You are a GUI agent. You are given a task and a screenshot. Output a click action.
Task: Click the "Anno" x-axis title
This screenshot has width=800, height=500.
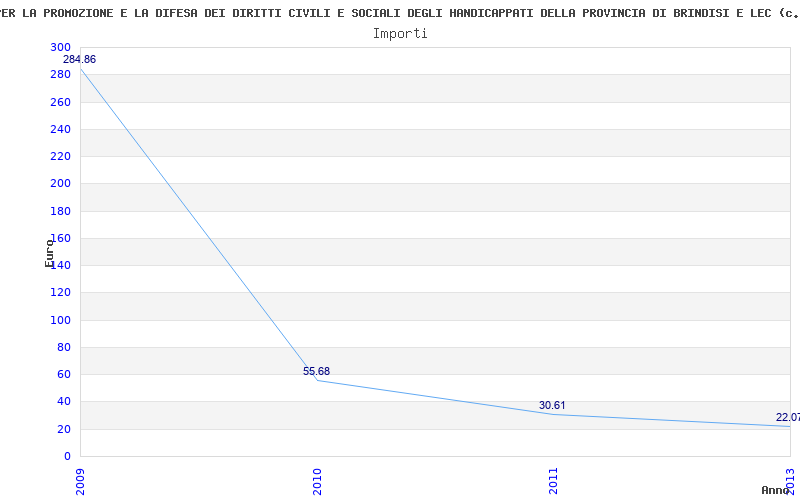pos(778,490)
